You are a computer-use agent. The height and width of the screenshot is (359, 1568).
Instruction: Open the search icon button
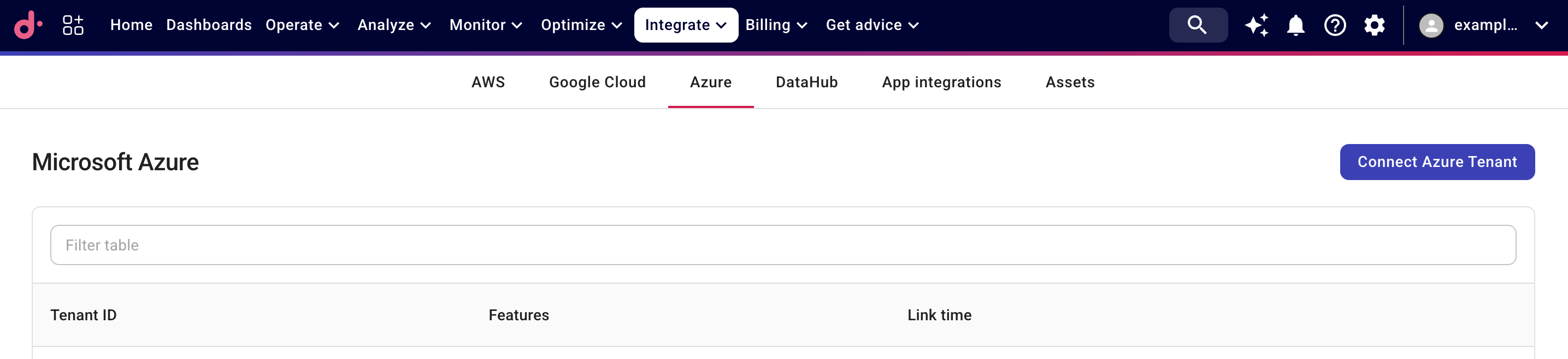click(x=1197, y=25)
